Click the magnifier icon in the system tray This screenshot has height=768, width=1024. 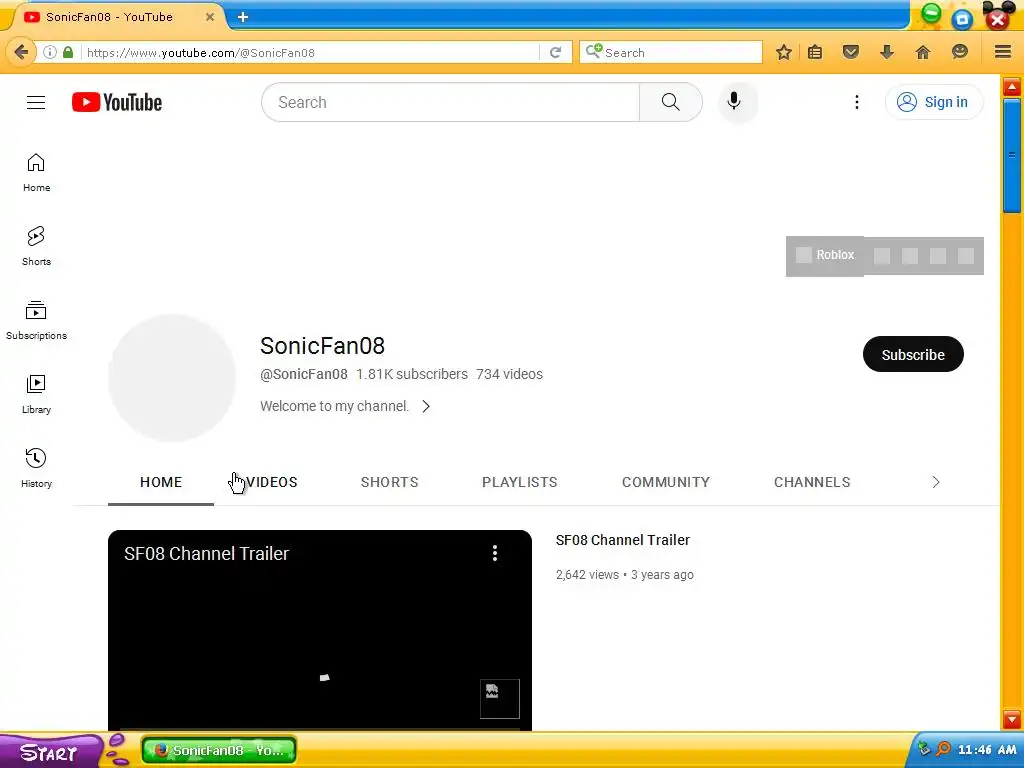pos(943,749)
